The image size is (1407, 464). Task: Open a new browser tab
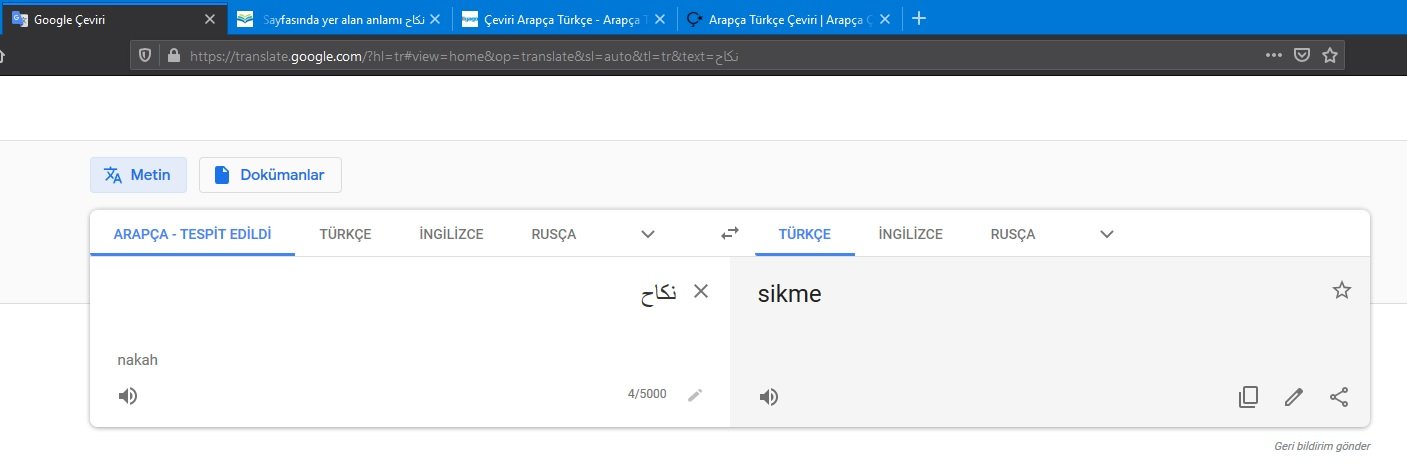920,18
